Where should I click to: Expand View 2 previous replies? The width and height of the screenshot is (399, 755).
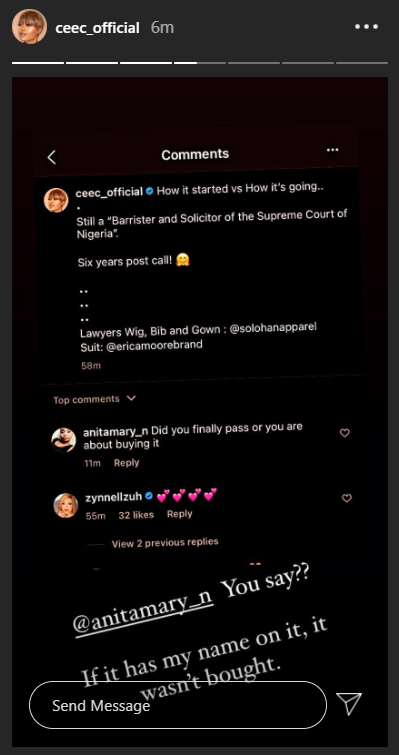coord(165,543)
